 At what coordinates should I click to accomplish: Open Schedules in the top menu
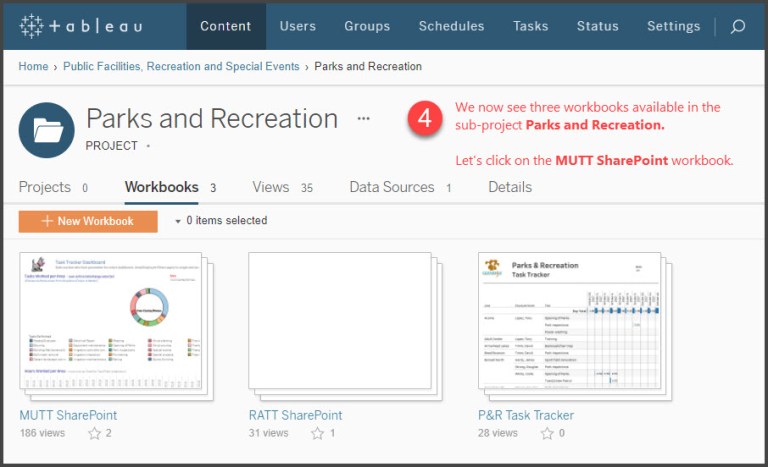coord(451,26)
